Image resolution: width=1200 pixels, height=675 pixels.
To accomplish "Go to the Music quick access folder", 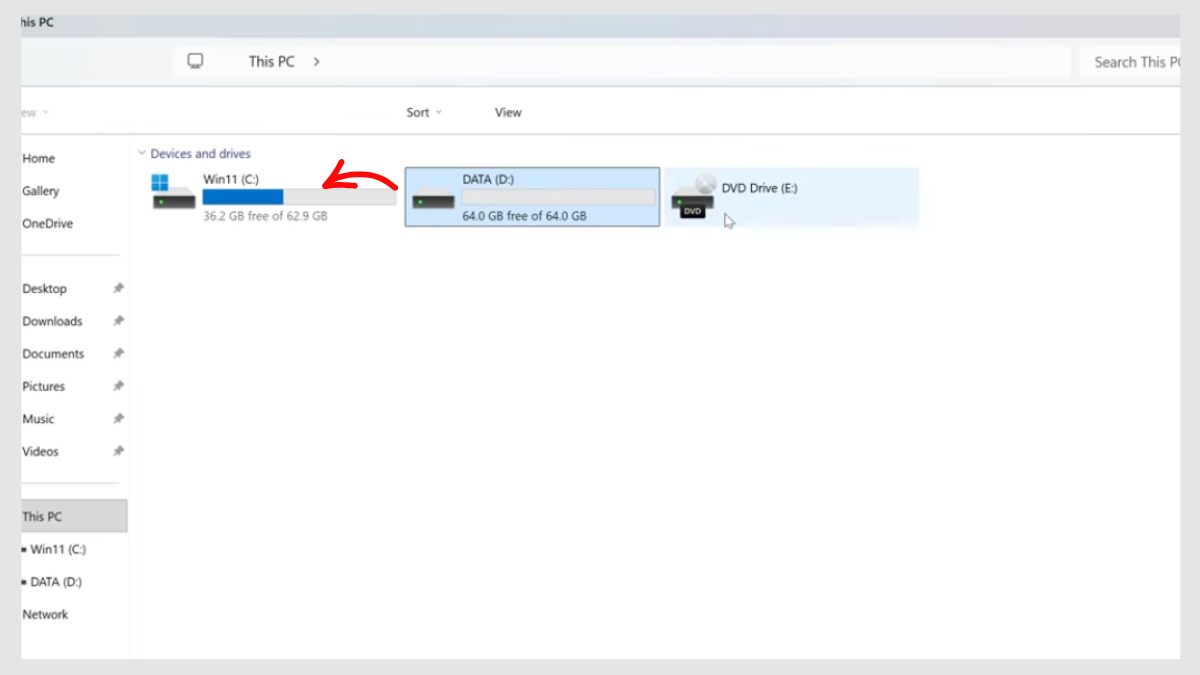I will coord(38,418).
